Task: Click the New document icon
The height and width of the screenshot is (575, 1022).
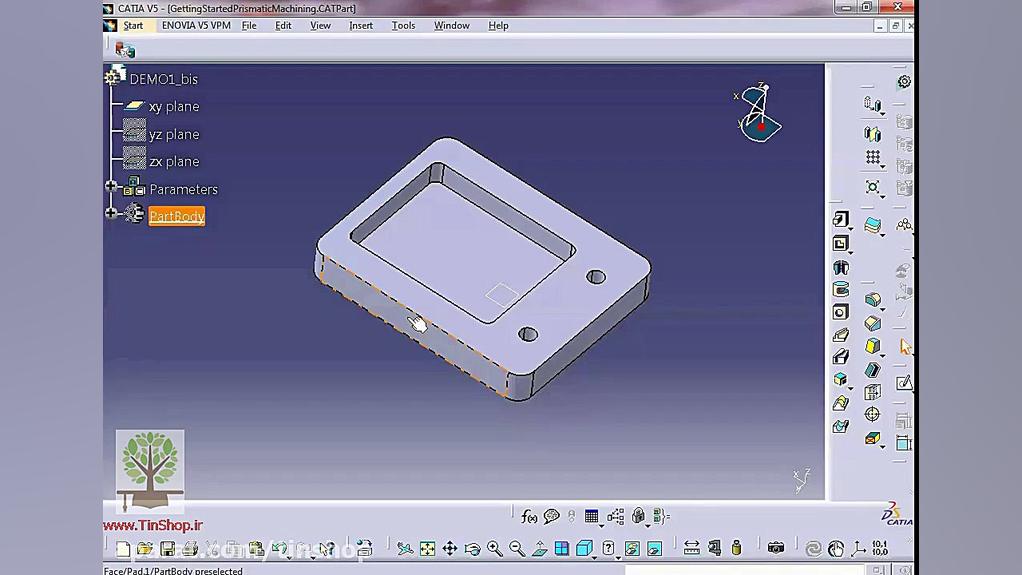Action: coord(123,548)
